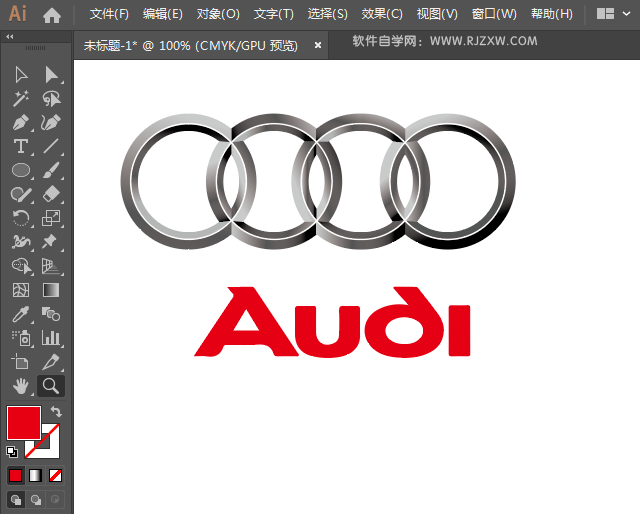The width and height of the screenshot is (640, 514).
Task: Set paint to None button
Action: coord(56,476)
